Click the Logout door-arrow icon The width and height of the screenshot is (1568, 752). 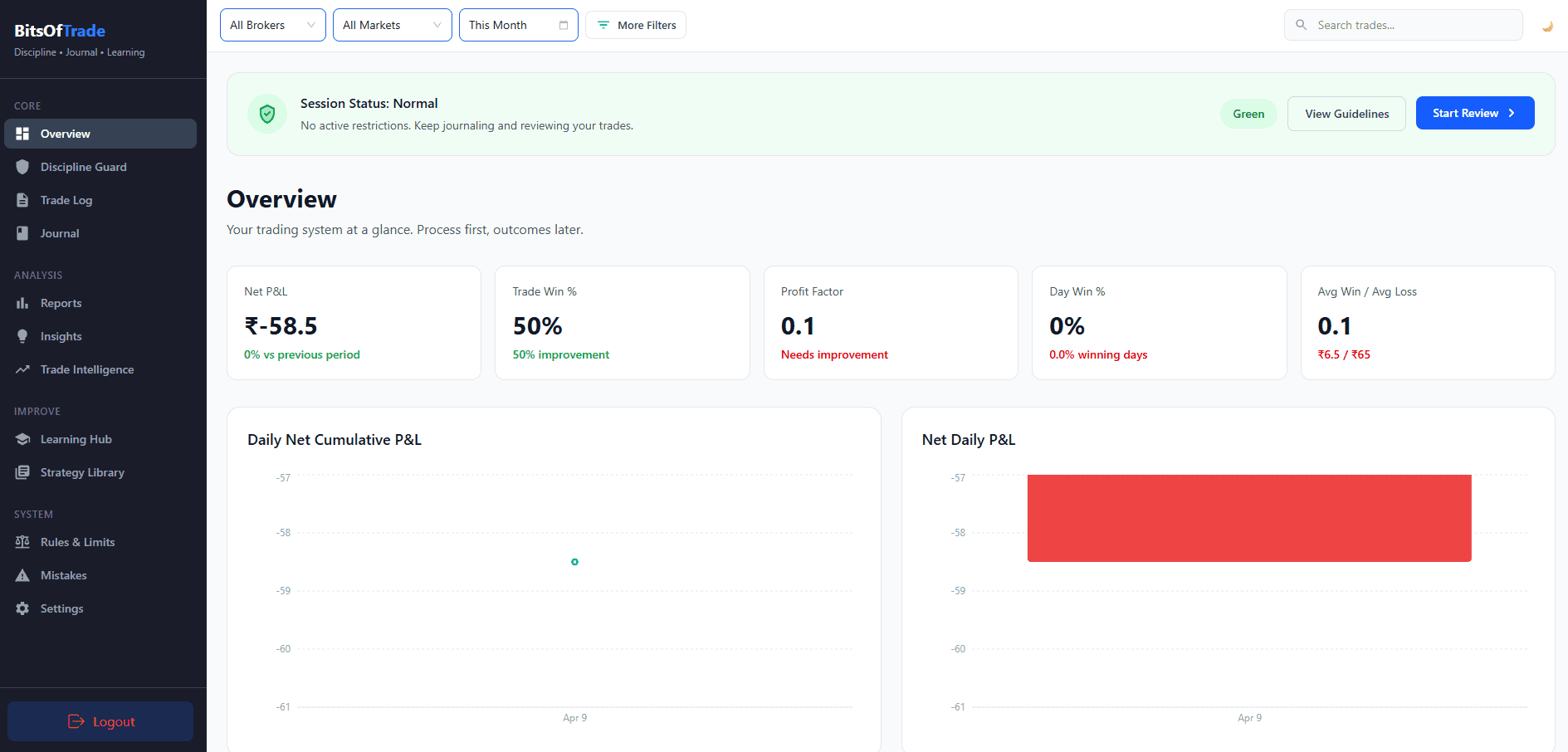pos(76,721)
